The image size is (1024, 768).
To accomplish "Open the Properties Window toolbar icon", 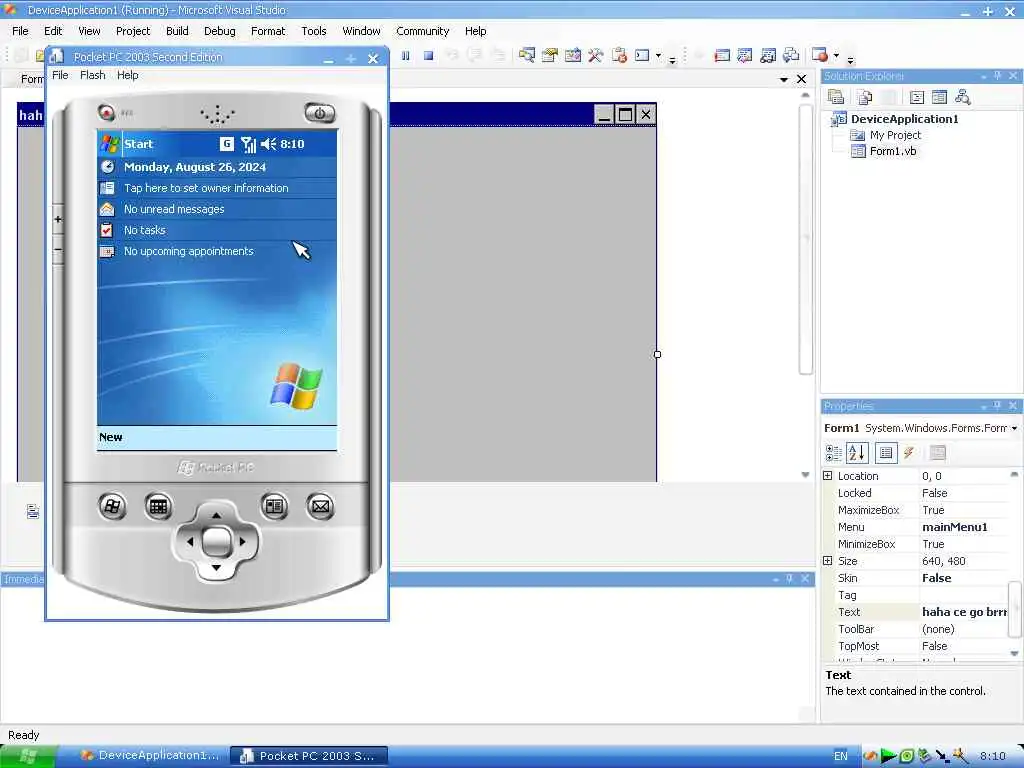I will click(550, 56).
